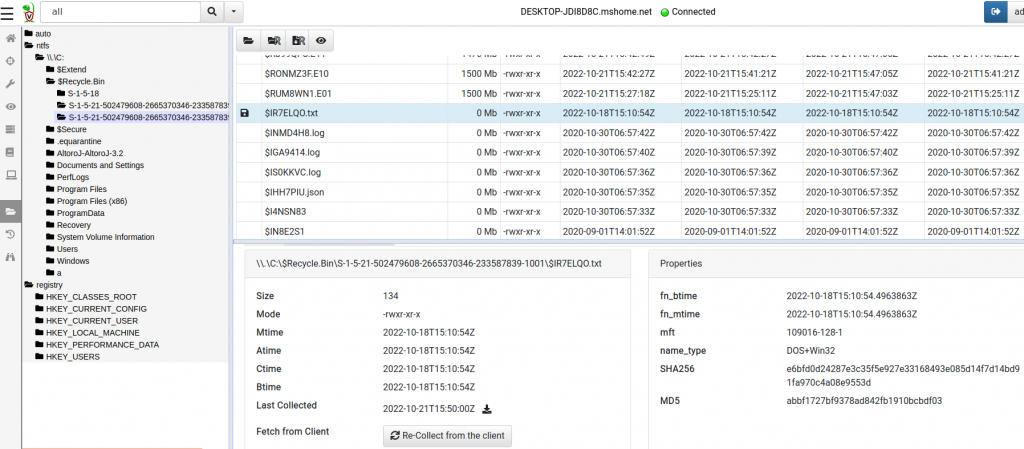Viewport: 1024px width, 449px height.
Task: Open the .equarantine folder
Action: [74, 141]
